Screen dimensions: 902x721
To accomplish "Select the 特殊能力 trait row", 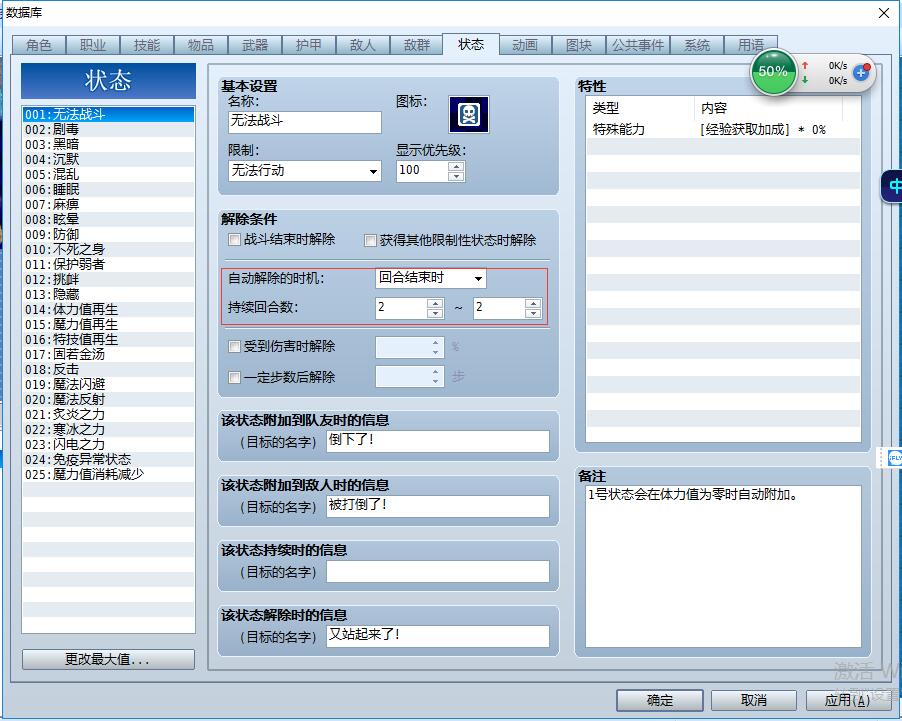I will (723, 129).
